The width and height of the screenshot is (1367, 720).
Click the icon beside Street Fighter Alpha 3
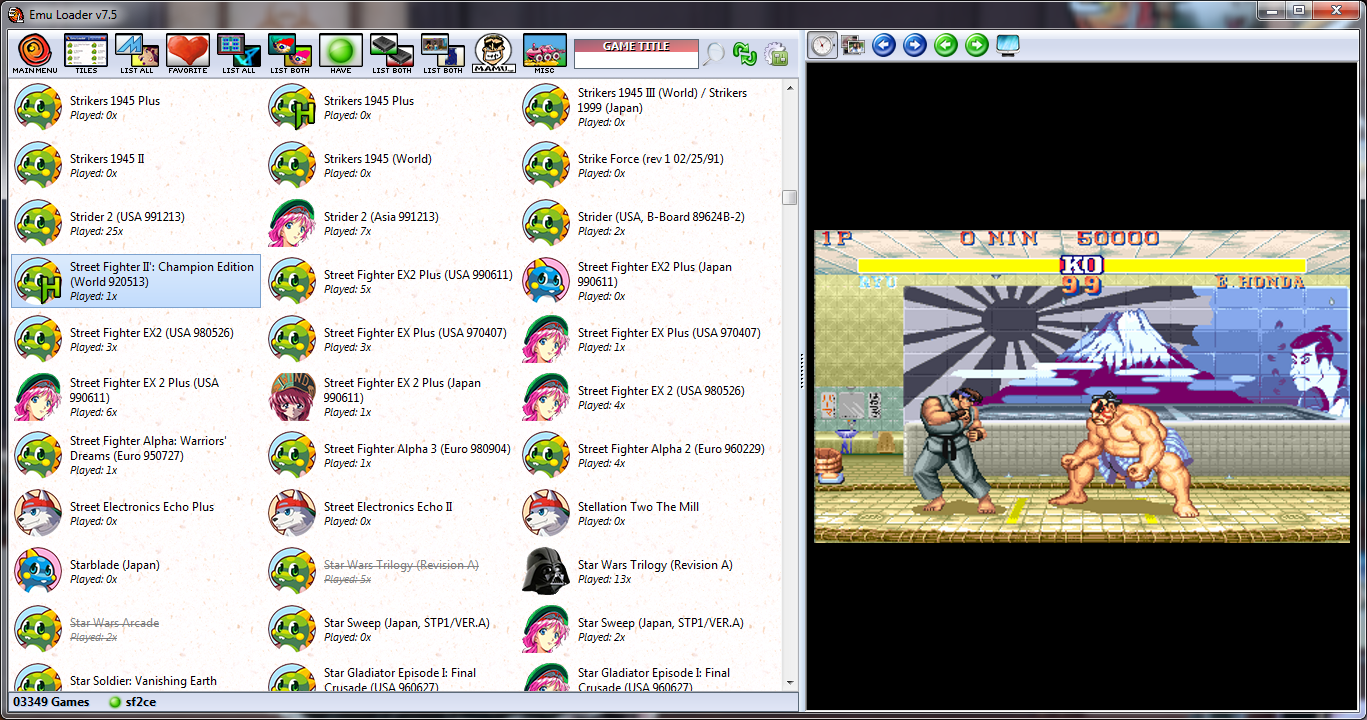(292, 456)
